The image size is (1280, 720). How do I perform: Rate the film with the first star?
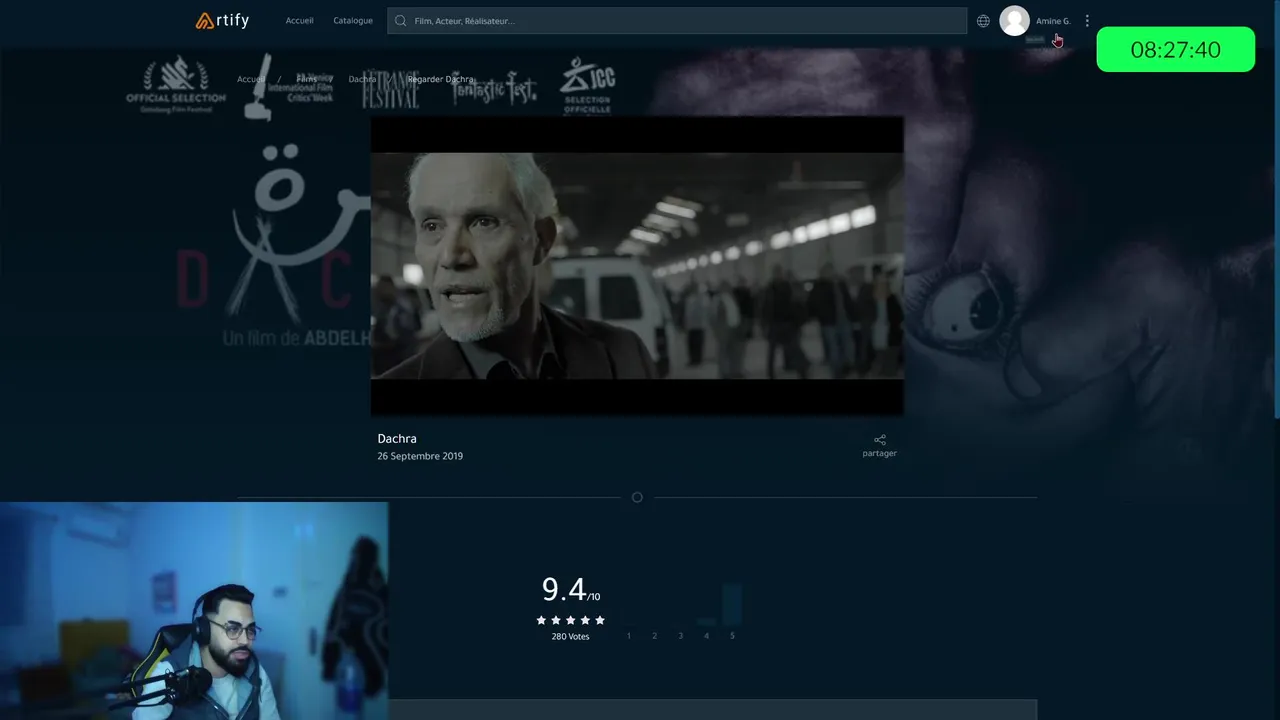(541, 620)
